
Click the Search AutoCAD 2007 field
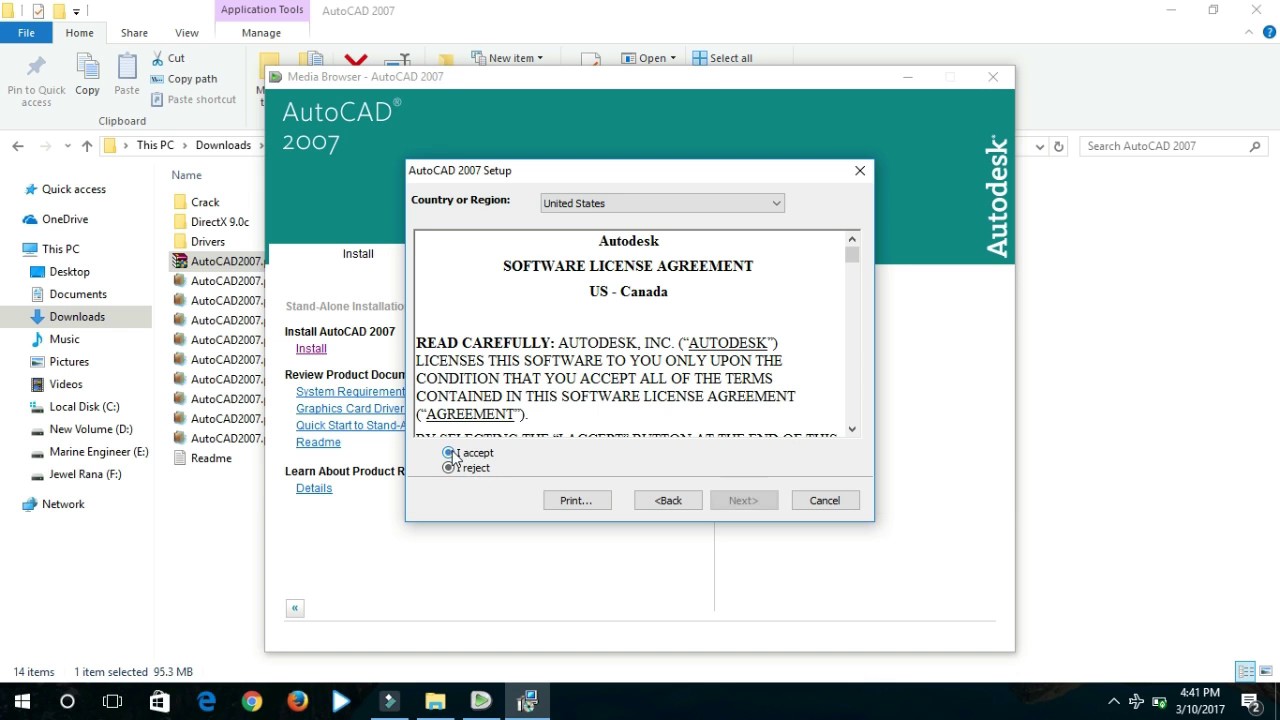1173,146
